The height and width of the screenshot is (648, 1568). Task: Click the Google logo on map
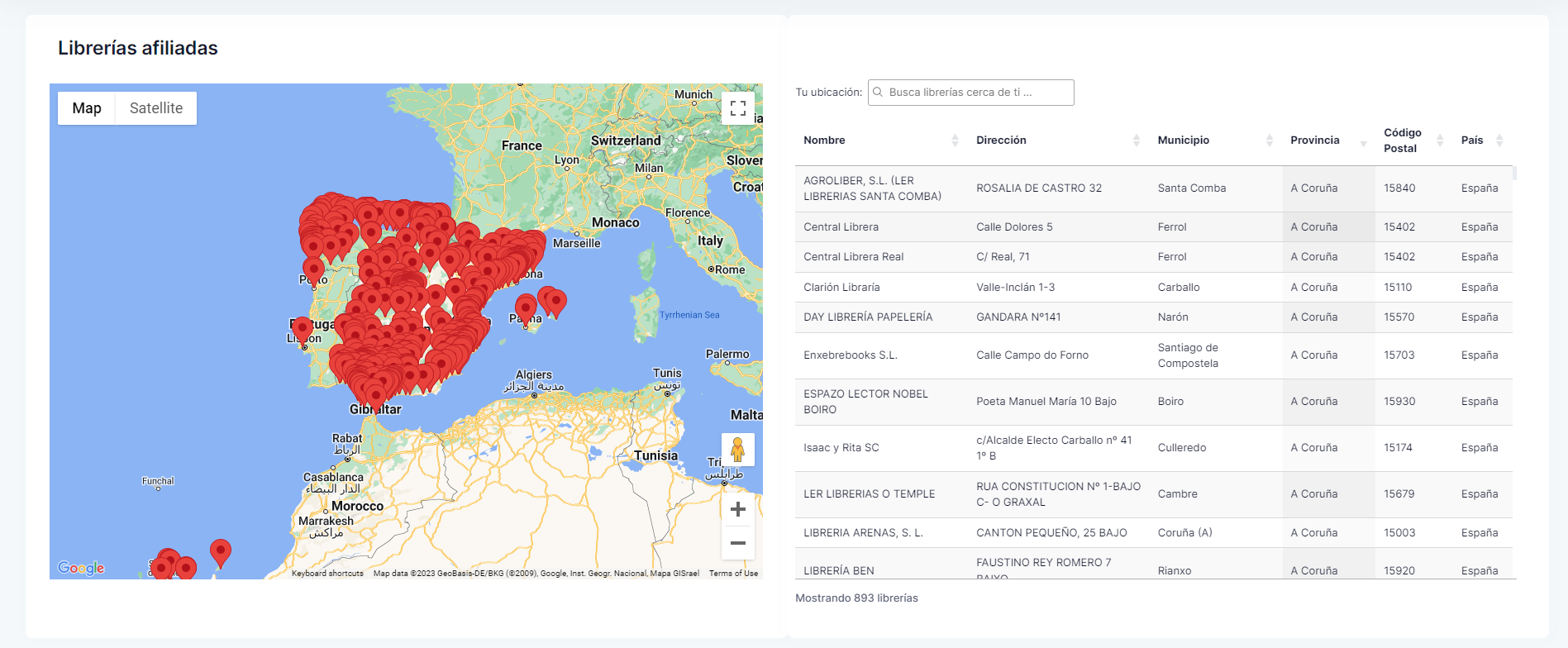point(81,568)
